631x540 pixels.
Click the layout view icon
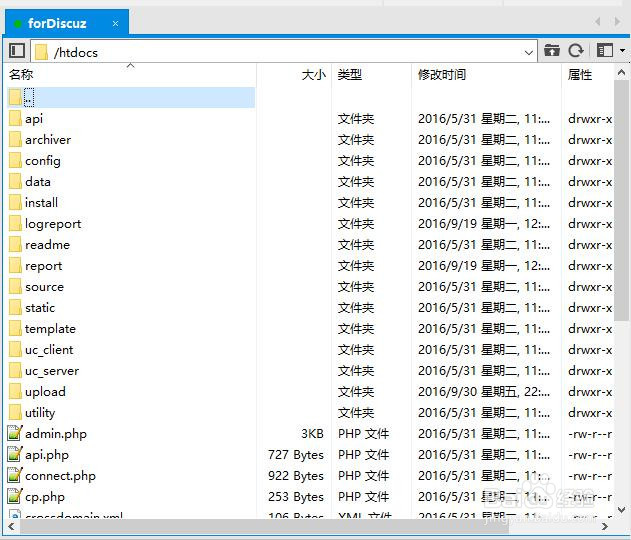click(x=604, y=51)
